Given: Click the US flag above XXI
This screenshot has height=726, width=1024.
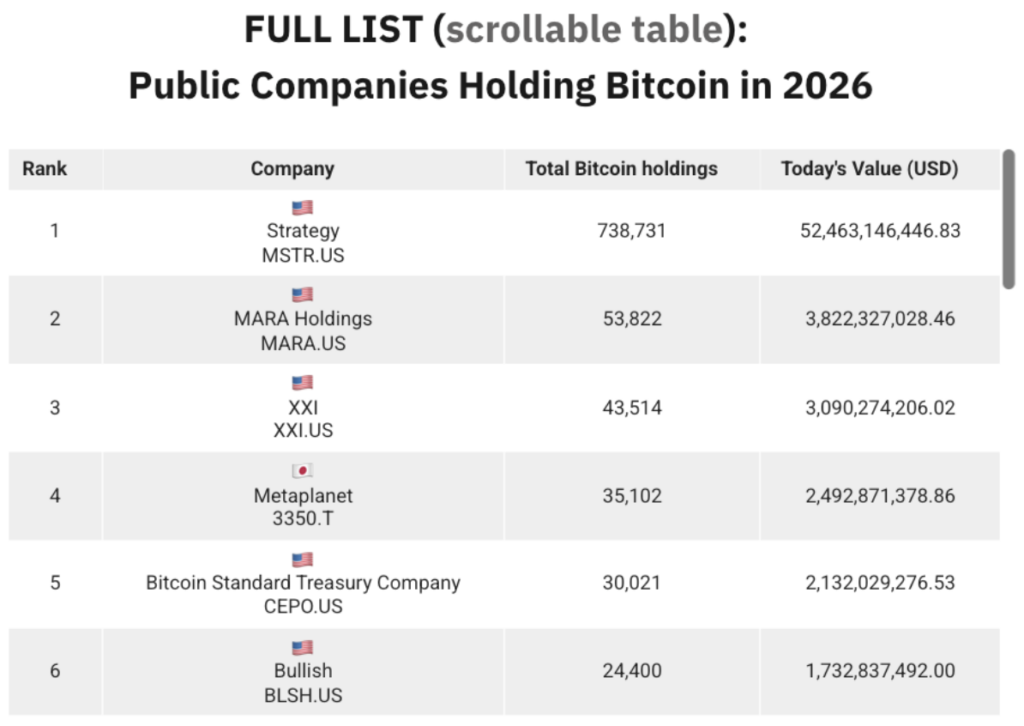Looking at the screenshot, I should tap(302, 383).
